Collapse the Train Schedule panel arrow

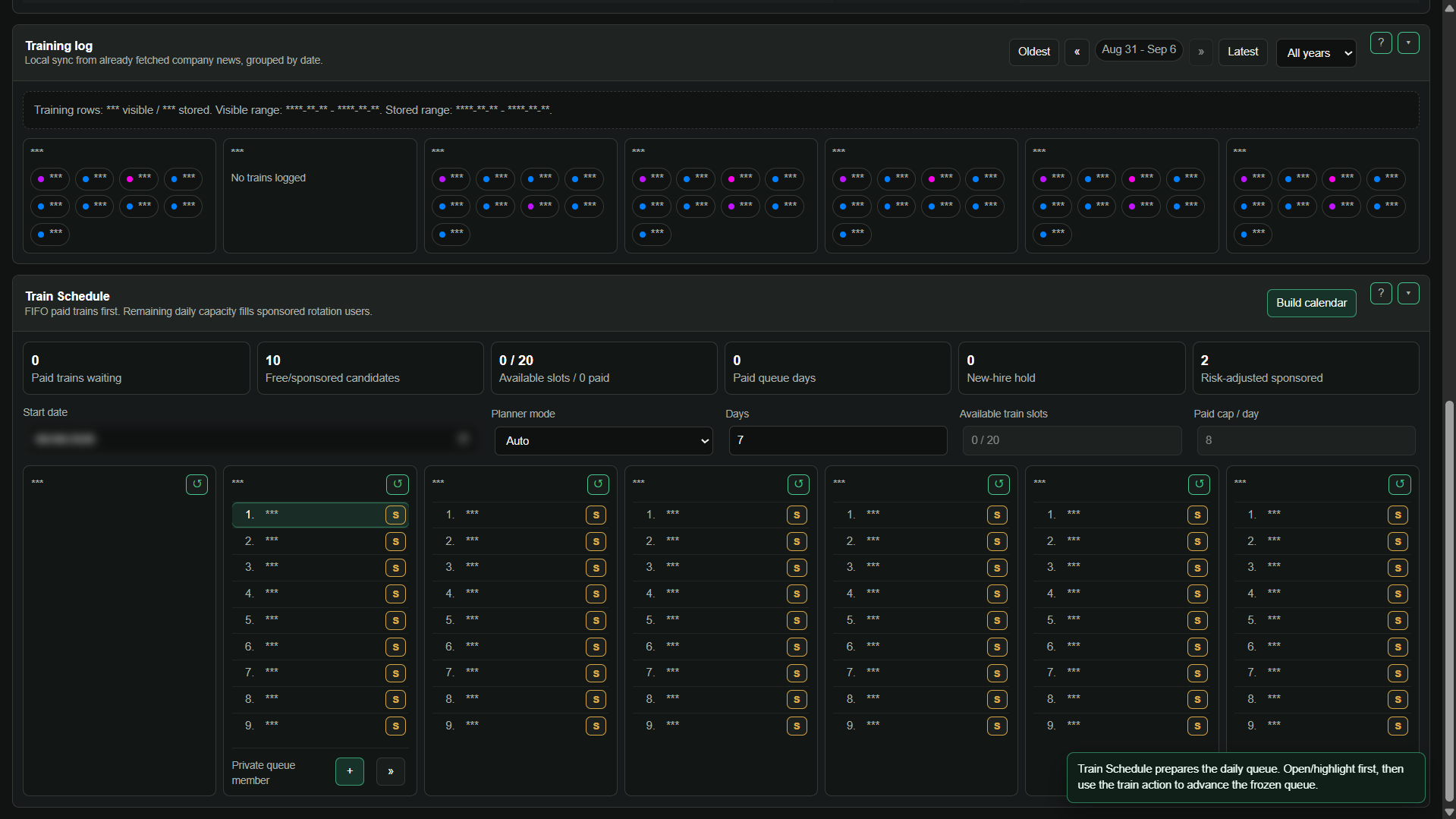pos(1408,294)
